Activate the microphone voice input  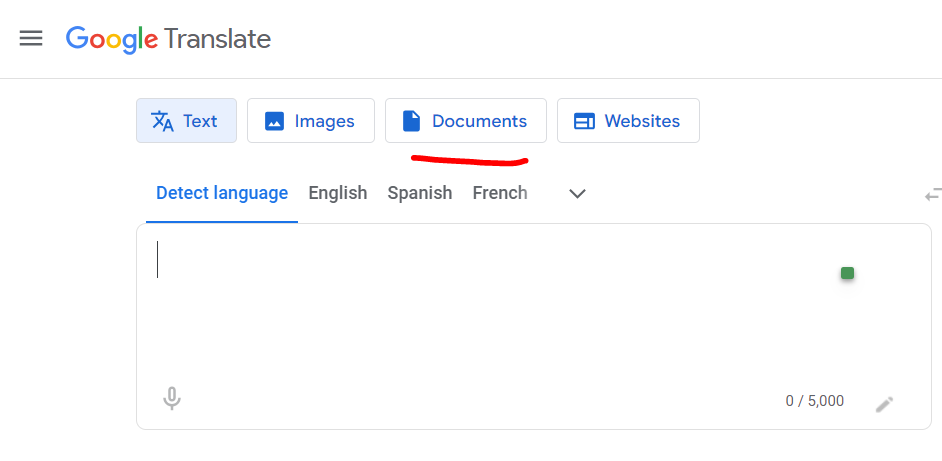pos(172,398)
